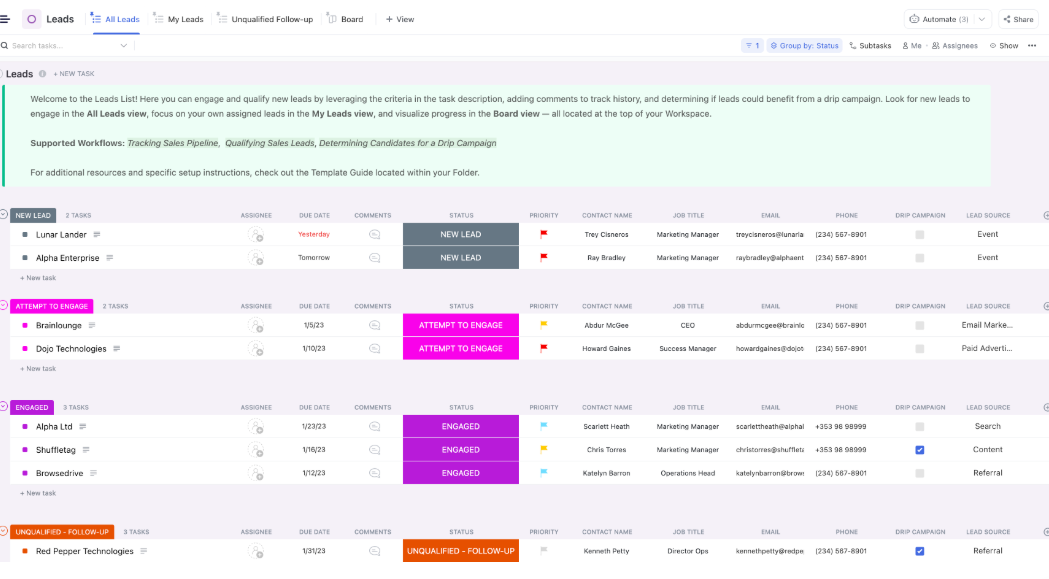Assign a user to Dojo Technologies

point(256,349)
